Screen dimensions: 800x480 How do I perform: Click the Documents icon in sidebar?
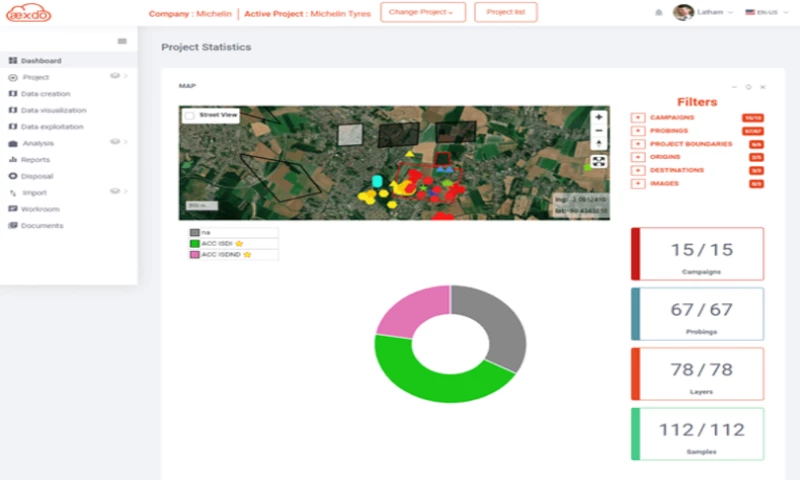[13, 225]
